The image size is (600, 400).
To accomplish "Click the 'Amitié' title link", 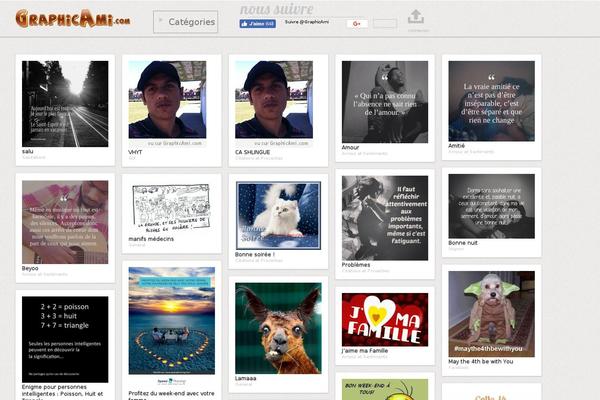I will (457, 146).
